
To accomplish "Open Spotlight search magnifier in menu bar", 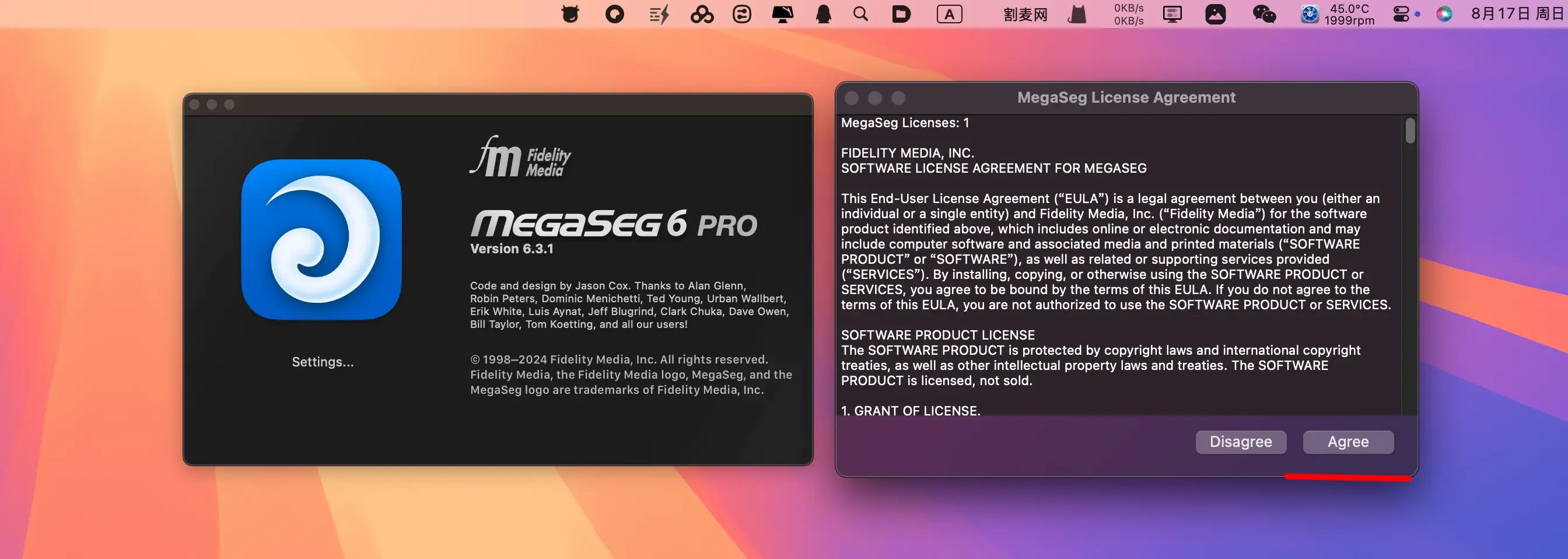I will pyautogui.click(x=860, y=14).
